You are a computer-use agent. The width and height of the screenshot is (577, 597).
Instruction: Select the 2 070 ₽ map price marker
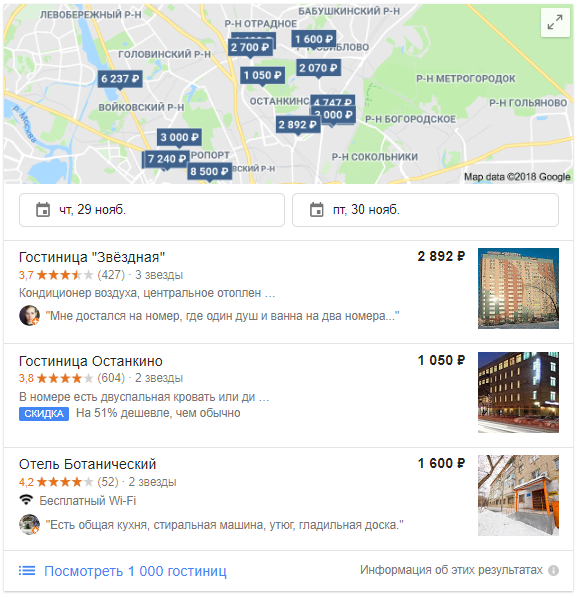pos(318,68)
